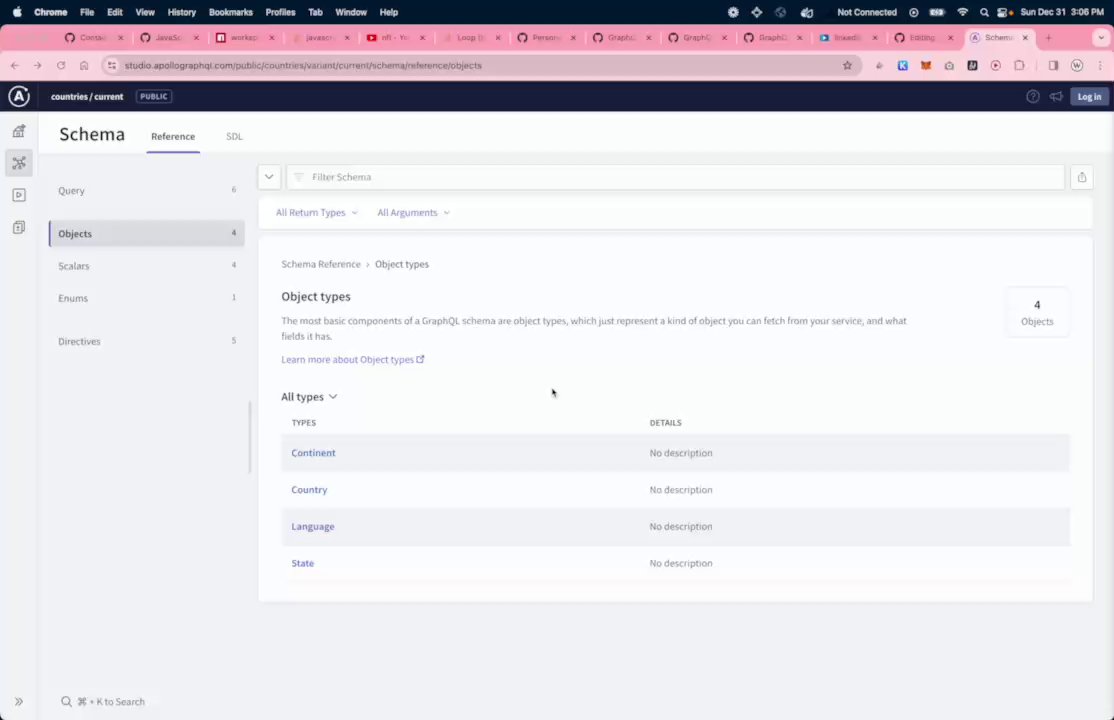Image resolution: width=1114 pixels, height=720 pixels.
Task: Open the tab search dropdown arrow
Action: (x=1101, y=38)
